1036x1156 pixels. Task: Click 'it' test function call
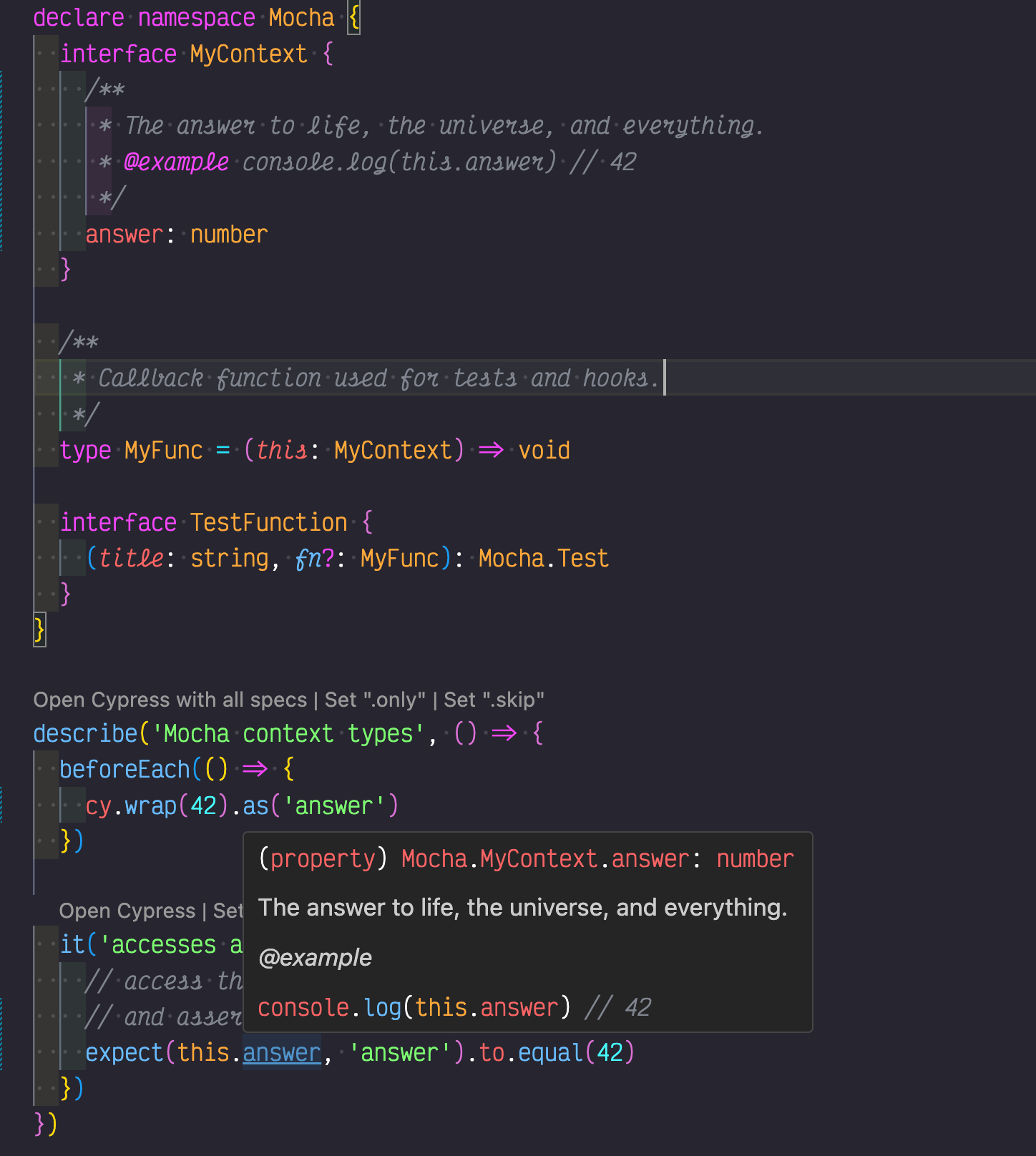pyautogui.click(x=72, y=945)
